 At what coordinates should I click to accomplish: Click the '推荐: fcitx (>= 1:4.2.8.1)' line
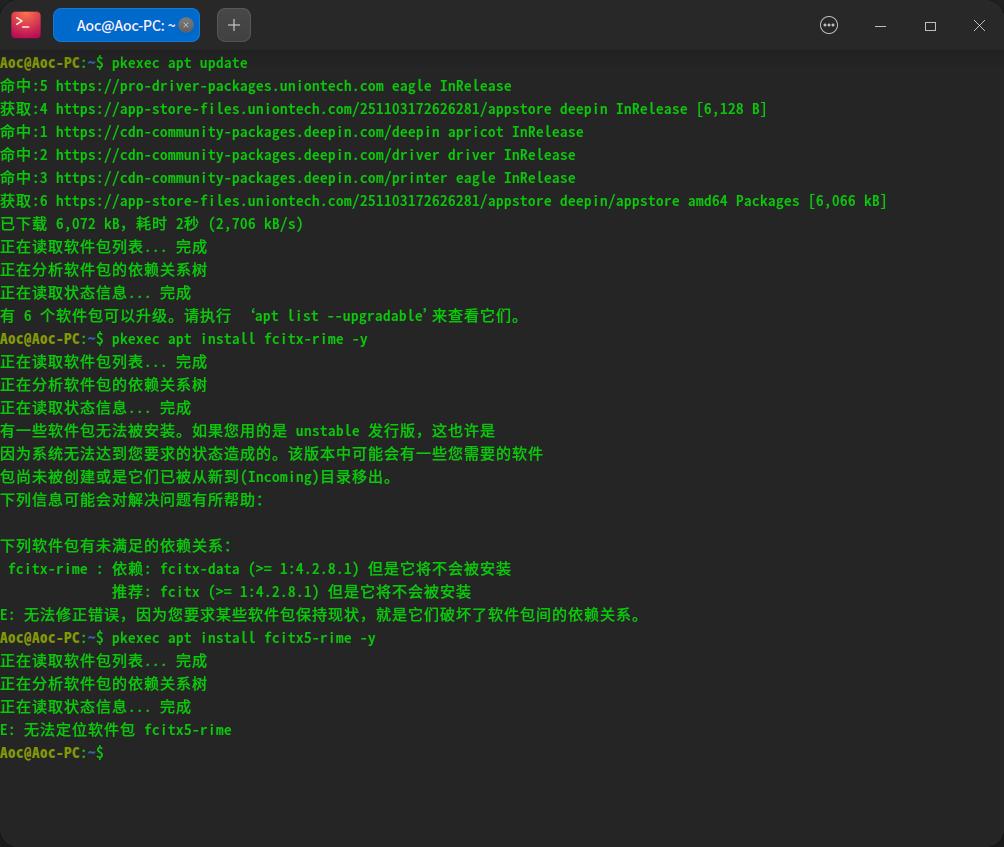click(x=291, y=592)
